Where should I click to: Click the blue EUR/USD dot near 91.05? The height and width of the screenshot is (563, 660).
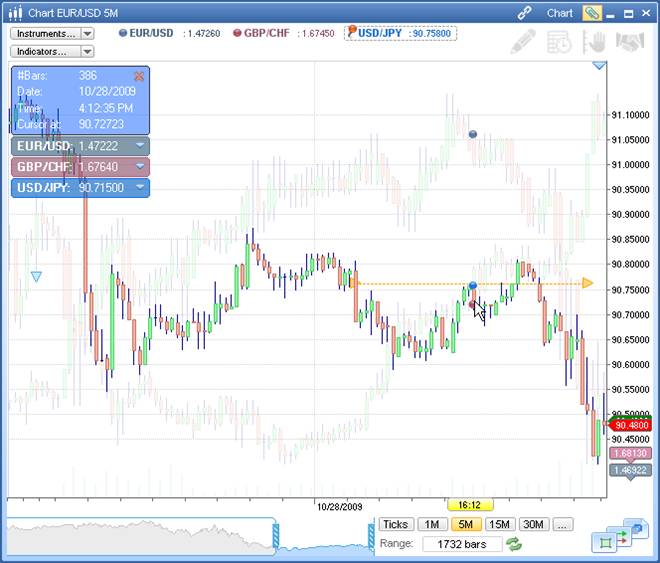click(x=473, y=134)
